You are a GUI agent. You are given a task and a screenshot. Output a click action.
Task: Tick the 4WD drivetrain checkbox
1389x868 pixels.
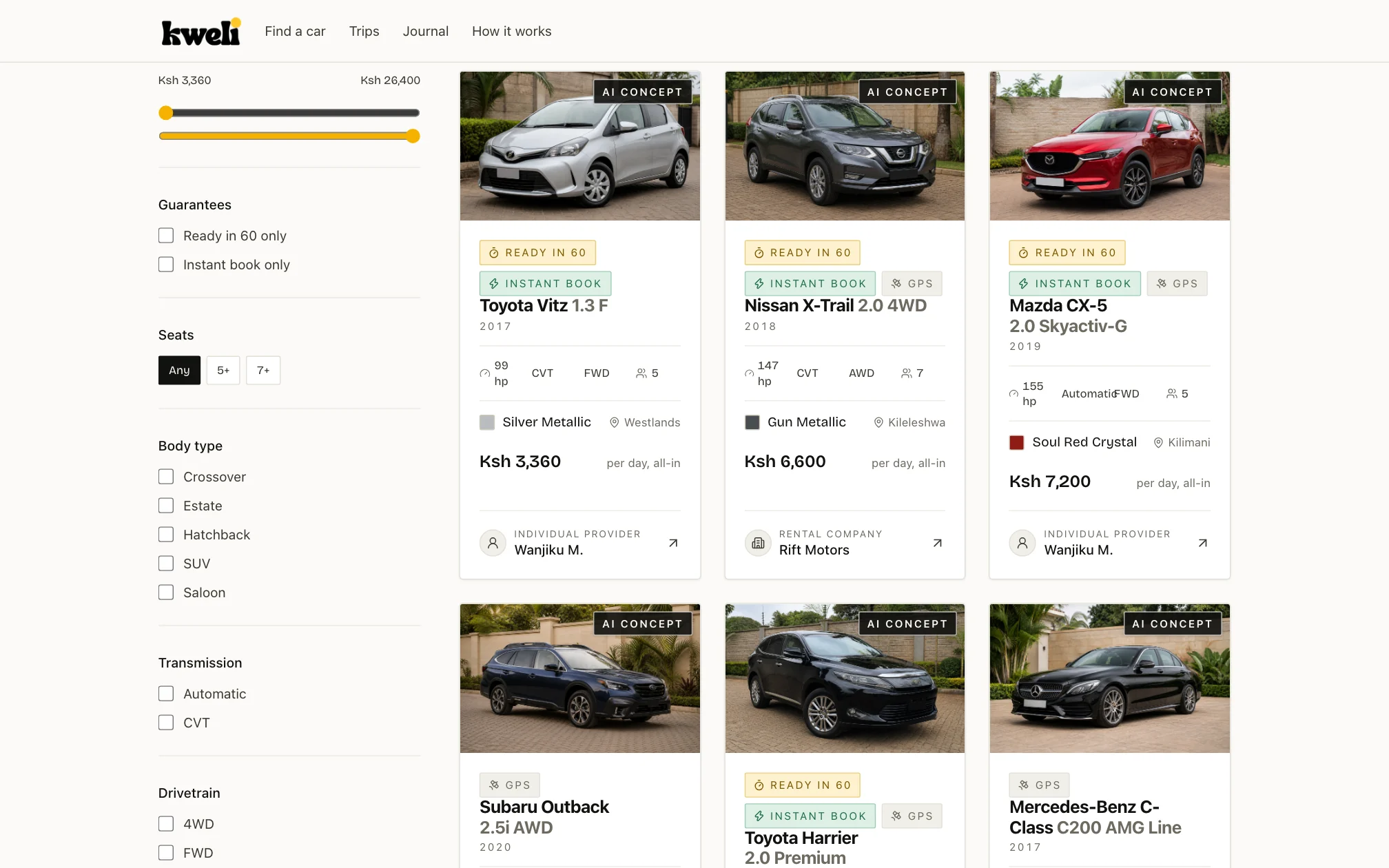[166, 824]
